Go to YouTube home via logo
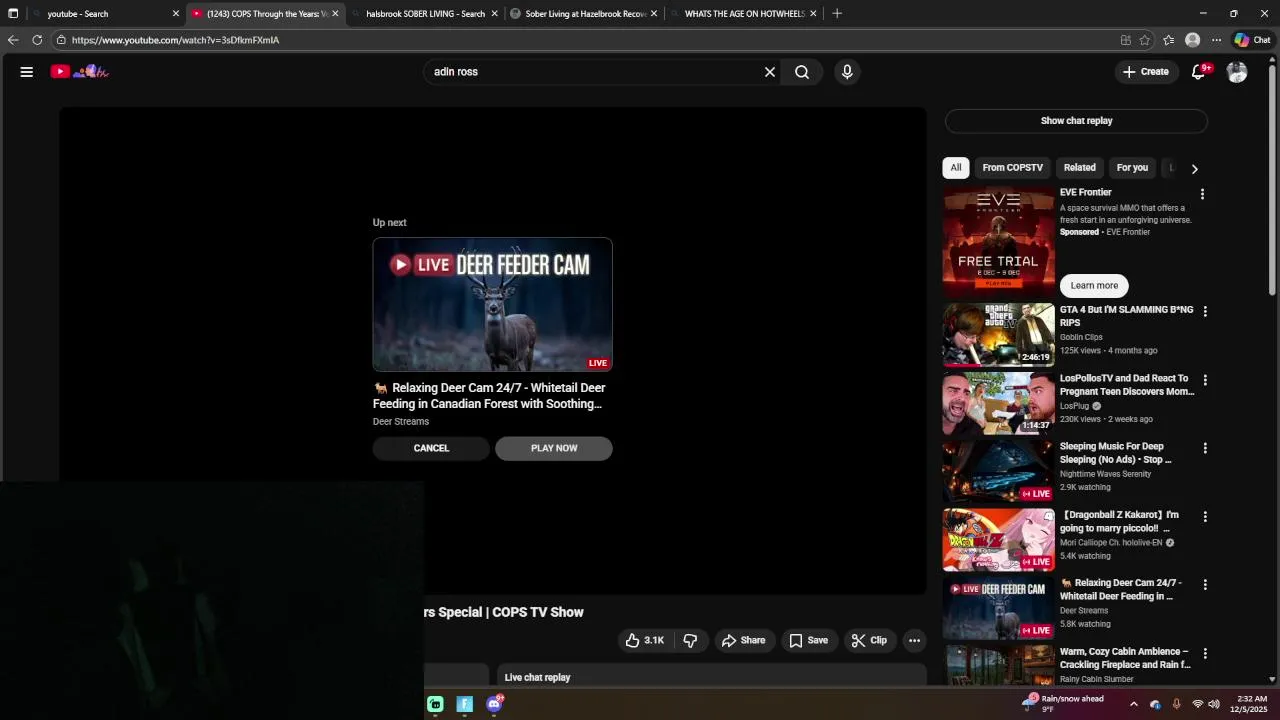Image resolution: width=1280 pixels, height=720 pixels. (x=80, y=72)
